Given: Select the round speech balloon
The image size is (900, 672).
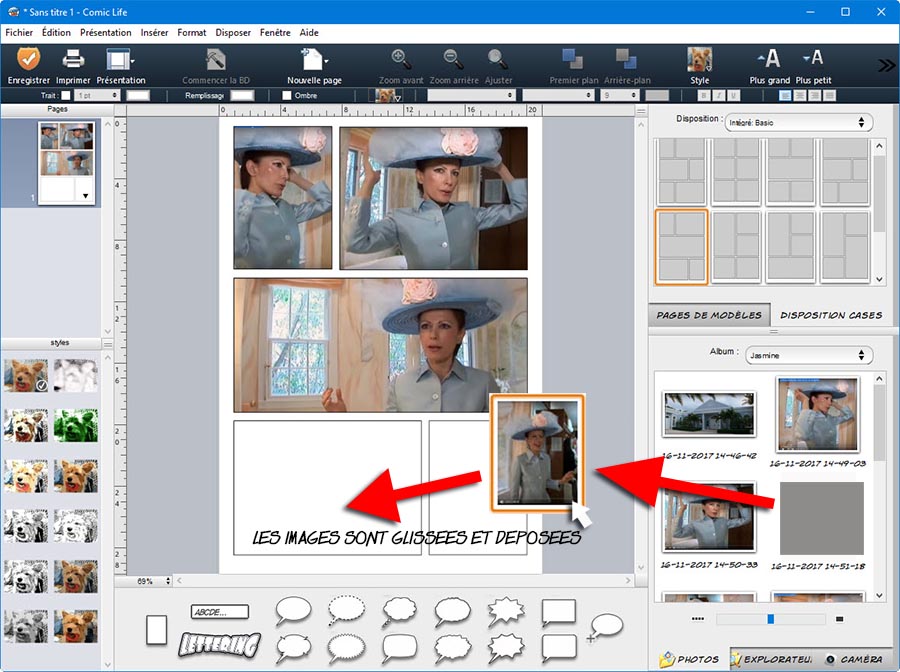Looking at the screenshot, I should click(293, 611).
